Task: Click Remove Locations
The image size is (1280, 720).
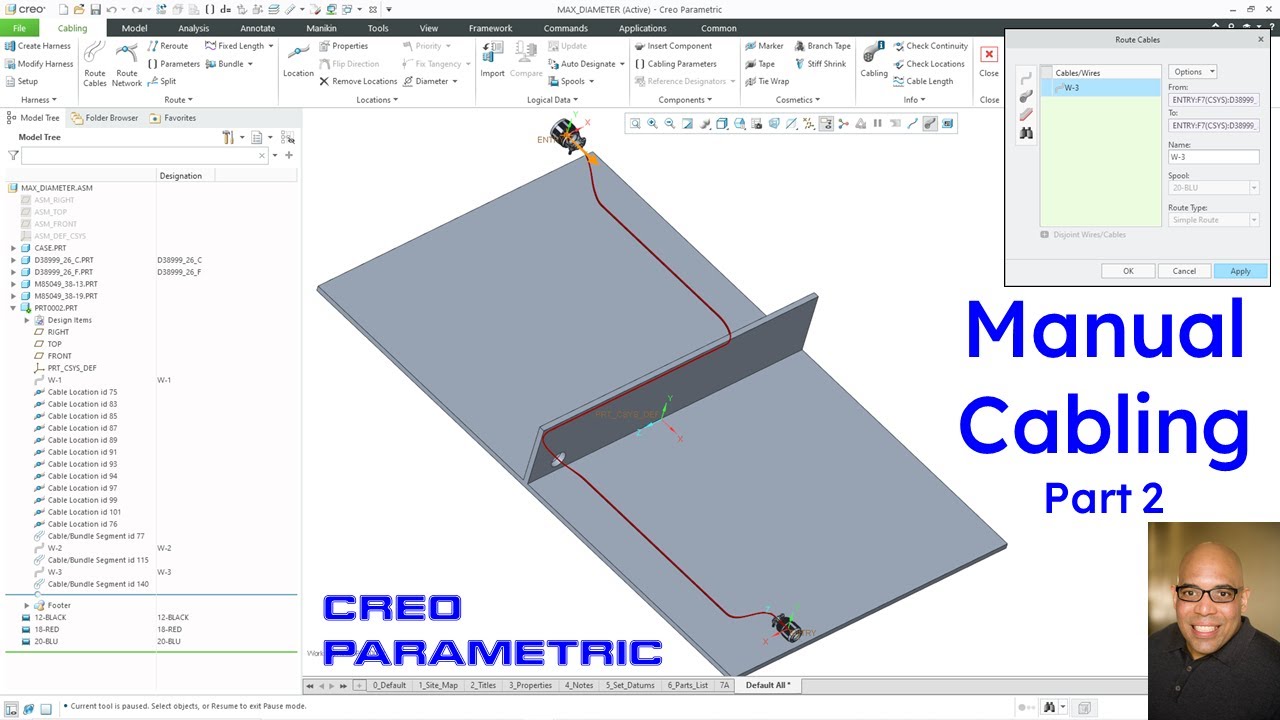Action: coord(358,82)
